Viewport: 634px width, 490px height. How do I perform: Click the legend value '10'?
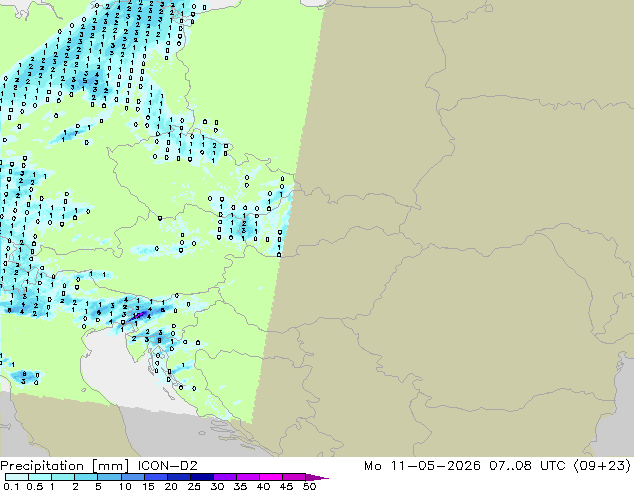pyautogui.click(x=125, y=486)
